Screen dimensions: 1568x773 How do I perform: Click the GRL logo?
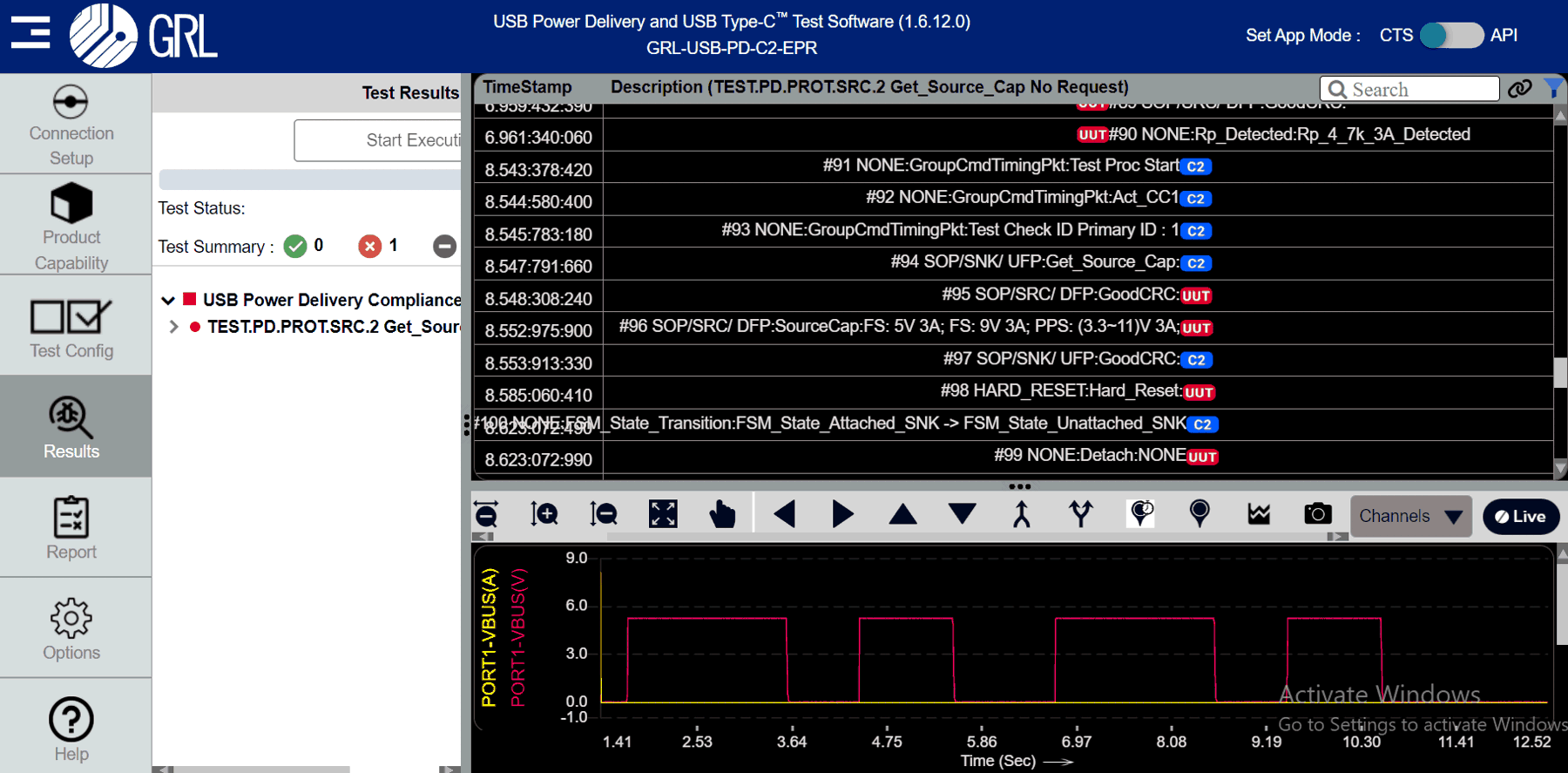[x=144, y=36]
